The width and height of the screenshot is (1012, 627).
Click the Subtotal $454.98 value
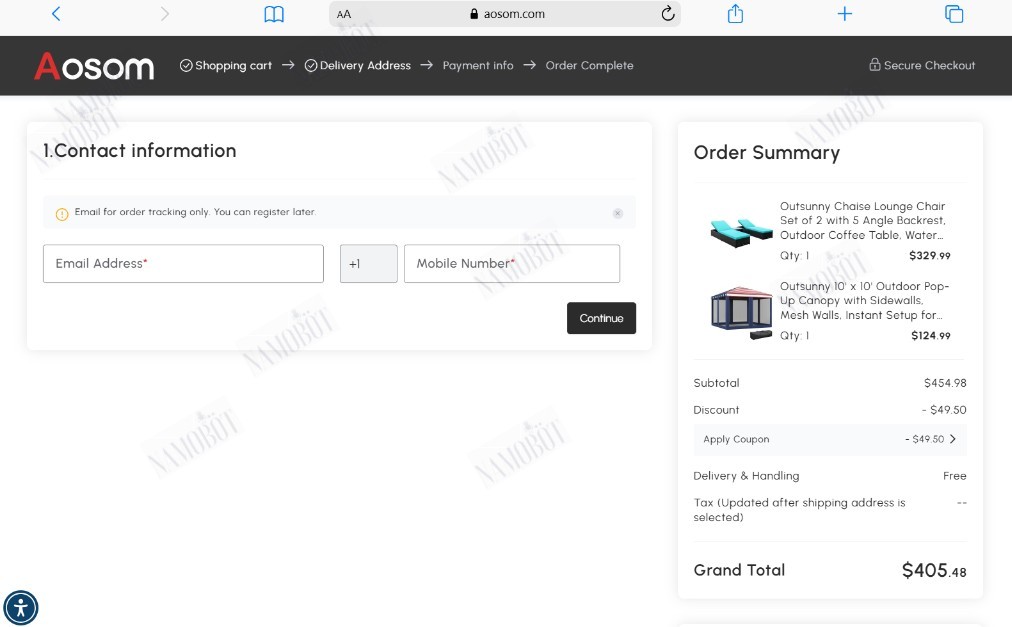pyautogui.click(x=945, y=383)
